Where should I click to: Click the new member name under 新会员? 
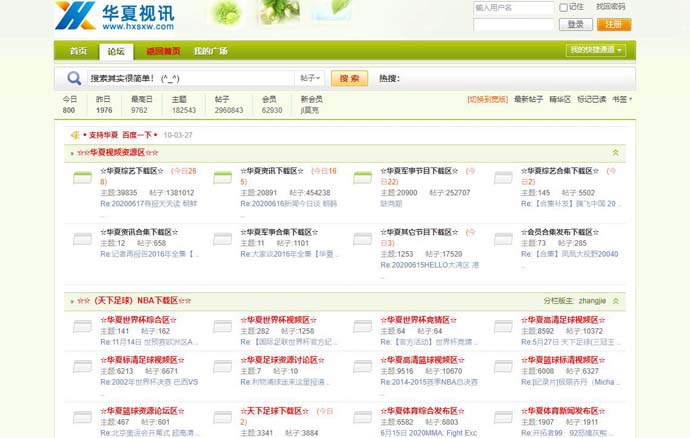[x=310, y=110]
